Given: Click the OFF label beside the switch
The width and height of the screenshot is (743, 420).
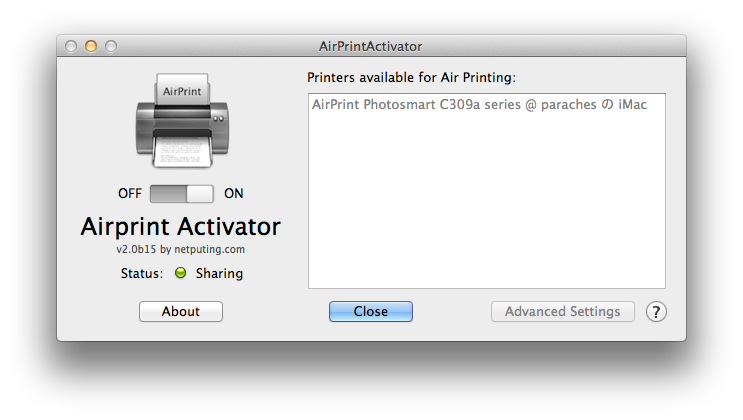Looking at the screenshot, I should (x=130, y=193).
